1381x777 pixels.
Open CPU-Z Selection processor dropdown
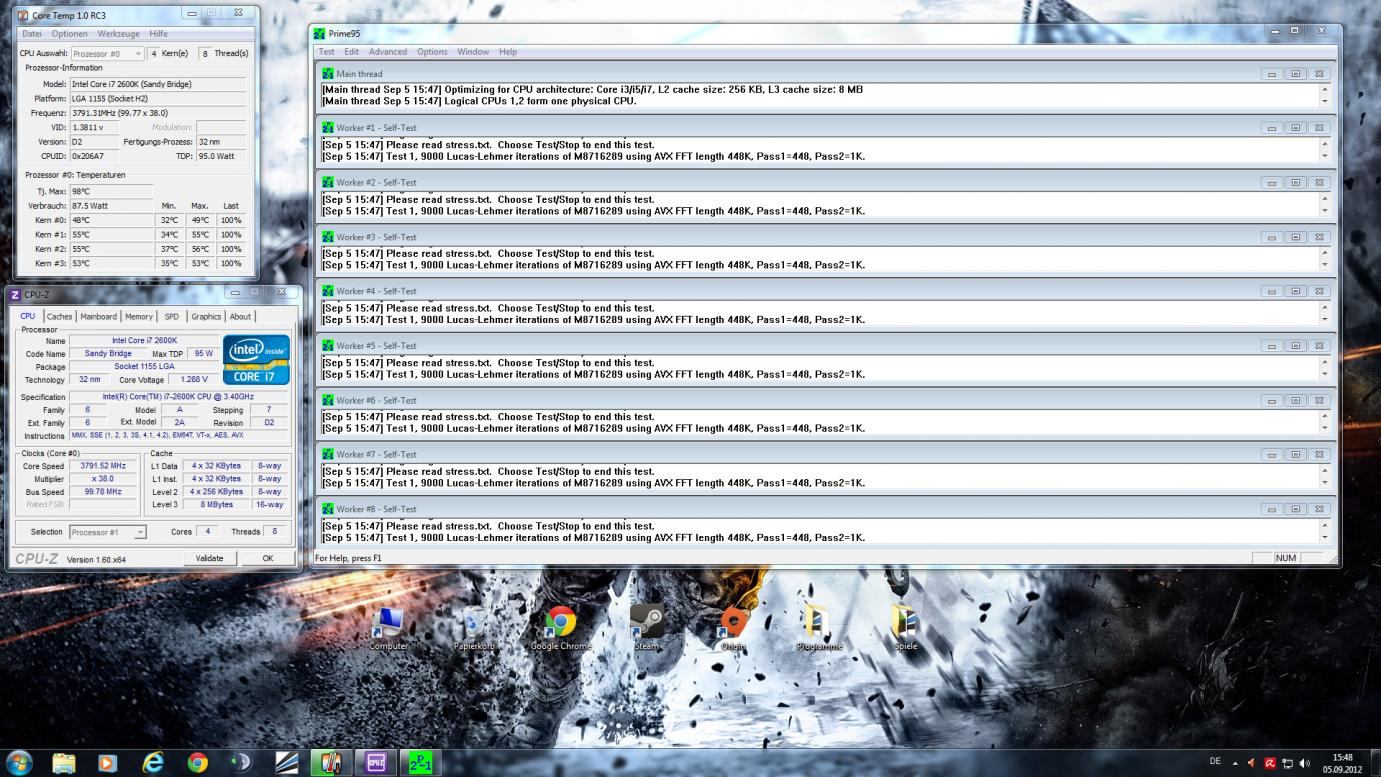click(x=107, y=532)
